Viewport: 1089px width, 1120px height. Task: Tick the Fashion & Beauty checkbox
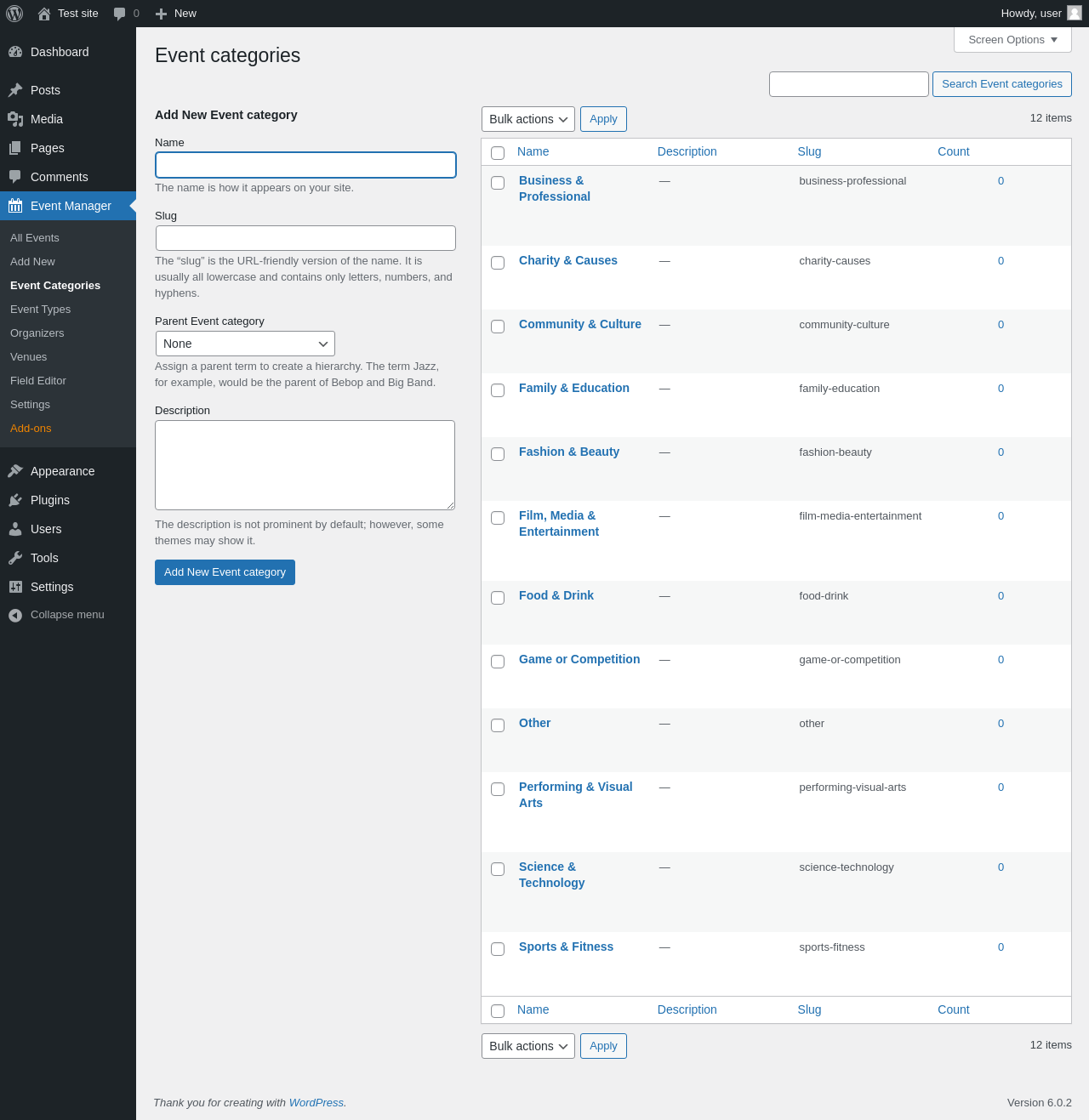click(x=498, y=454)
